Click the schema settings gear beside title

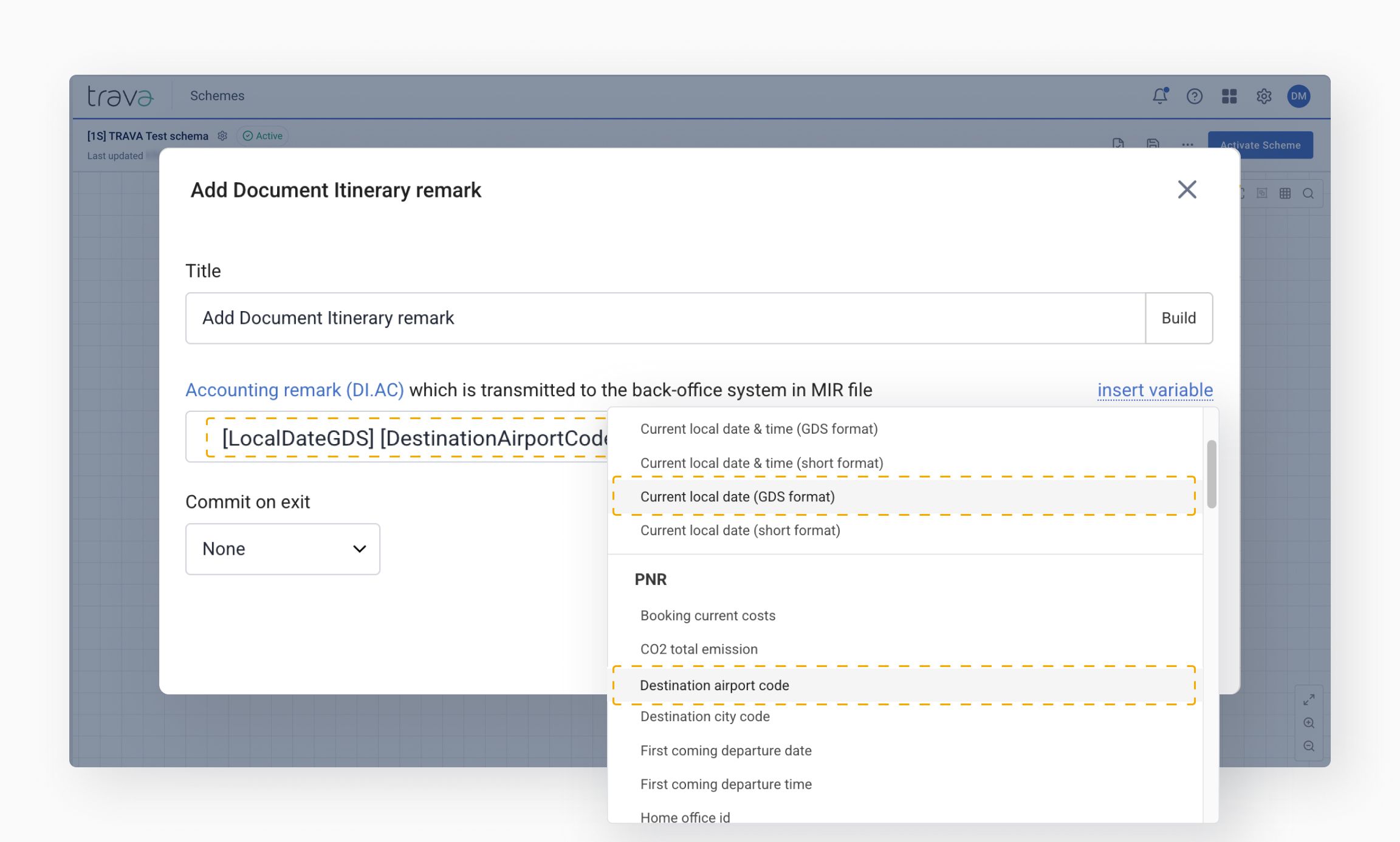click(222, 136)
